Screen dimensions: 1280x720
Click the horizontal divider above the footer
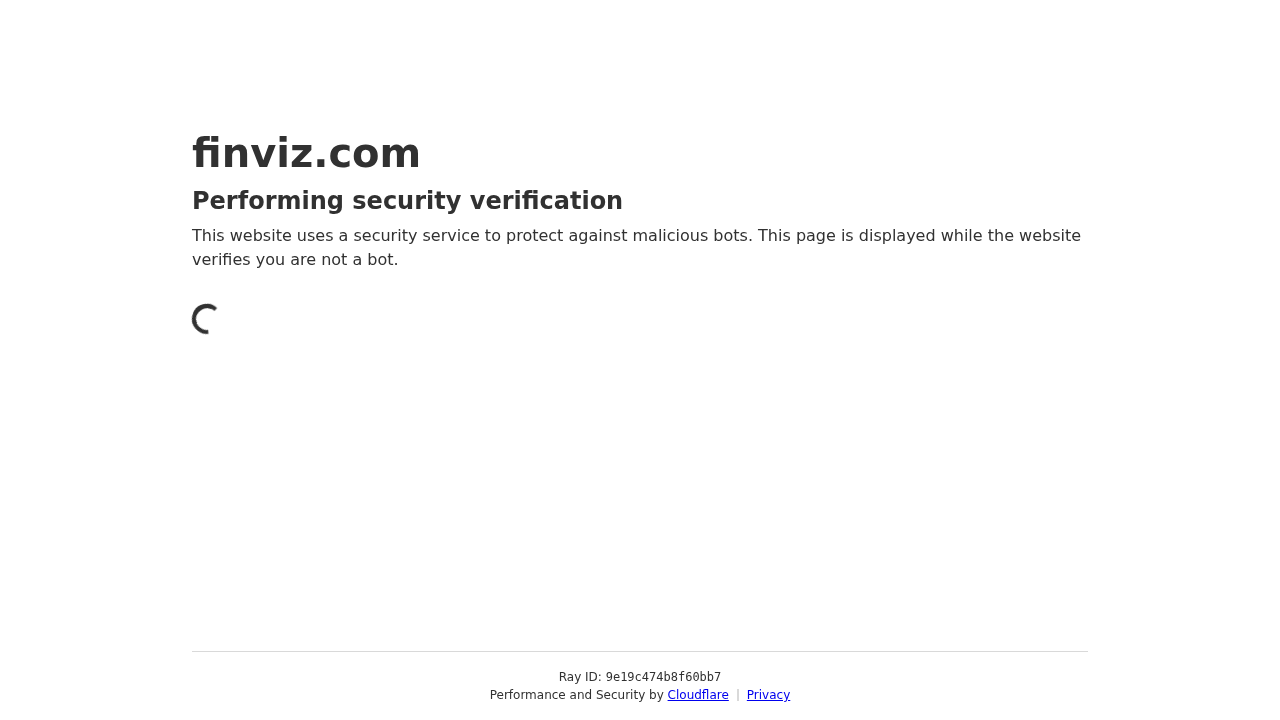click(640, 652)
